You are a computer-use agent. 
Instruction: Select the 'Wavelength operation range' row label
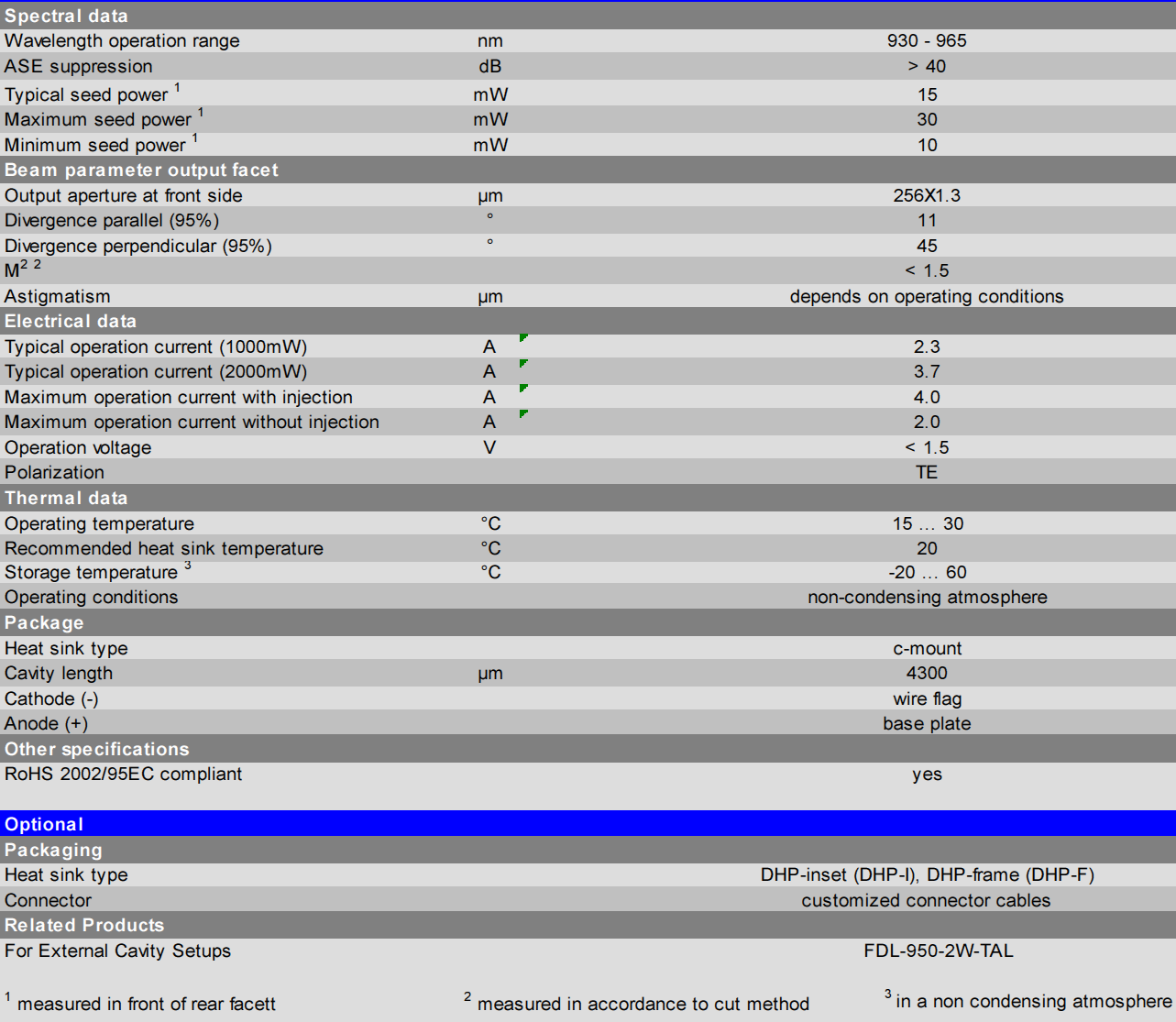coord(122,41)
